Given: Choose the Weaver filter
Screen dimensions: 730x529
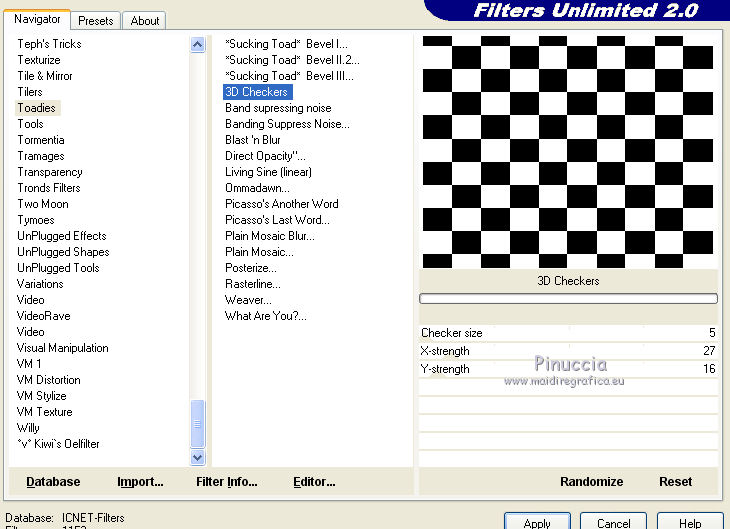Looking at the screenshot, I should pos(248,300).
